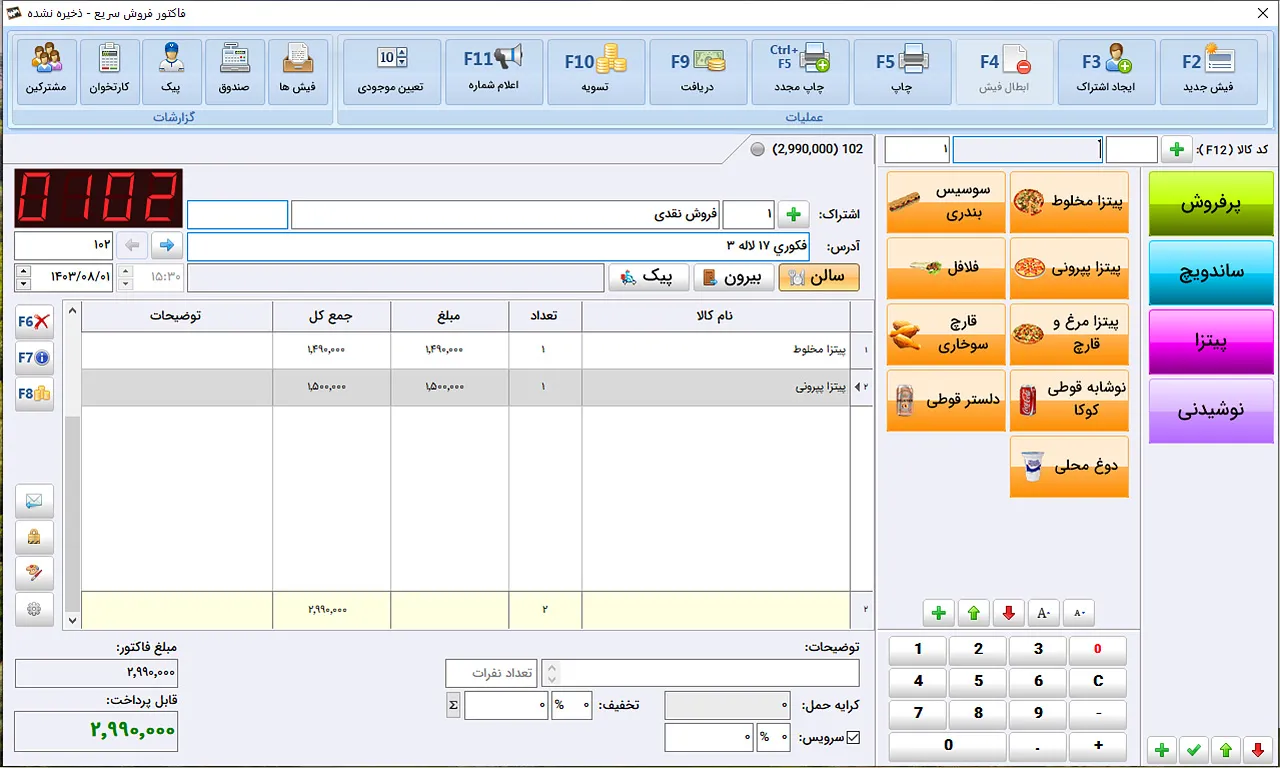Open the date spinner next to ۱۴۰۳/۰۸/۰۱
1280x768 pixels.
[21, 277]
